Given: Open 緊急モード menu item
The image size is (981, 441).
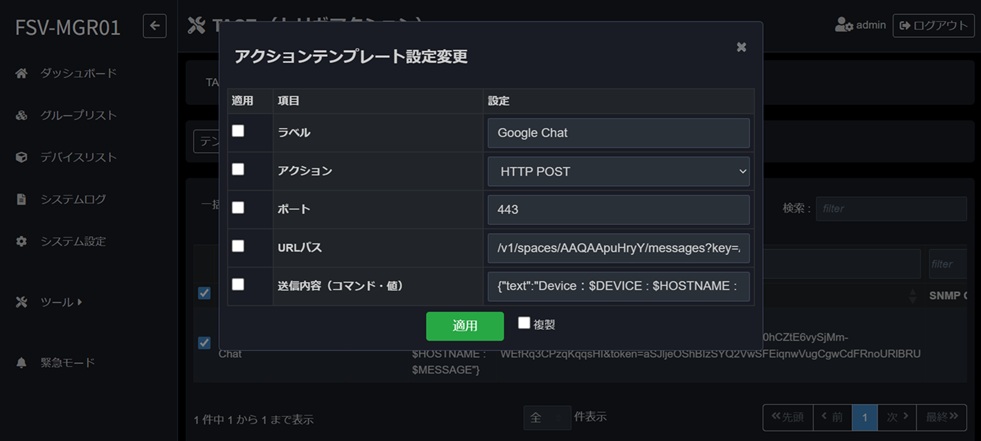Looking at the screenshot, I should click(68, 363).
